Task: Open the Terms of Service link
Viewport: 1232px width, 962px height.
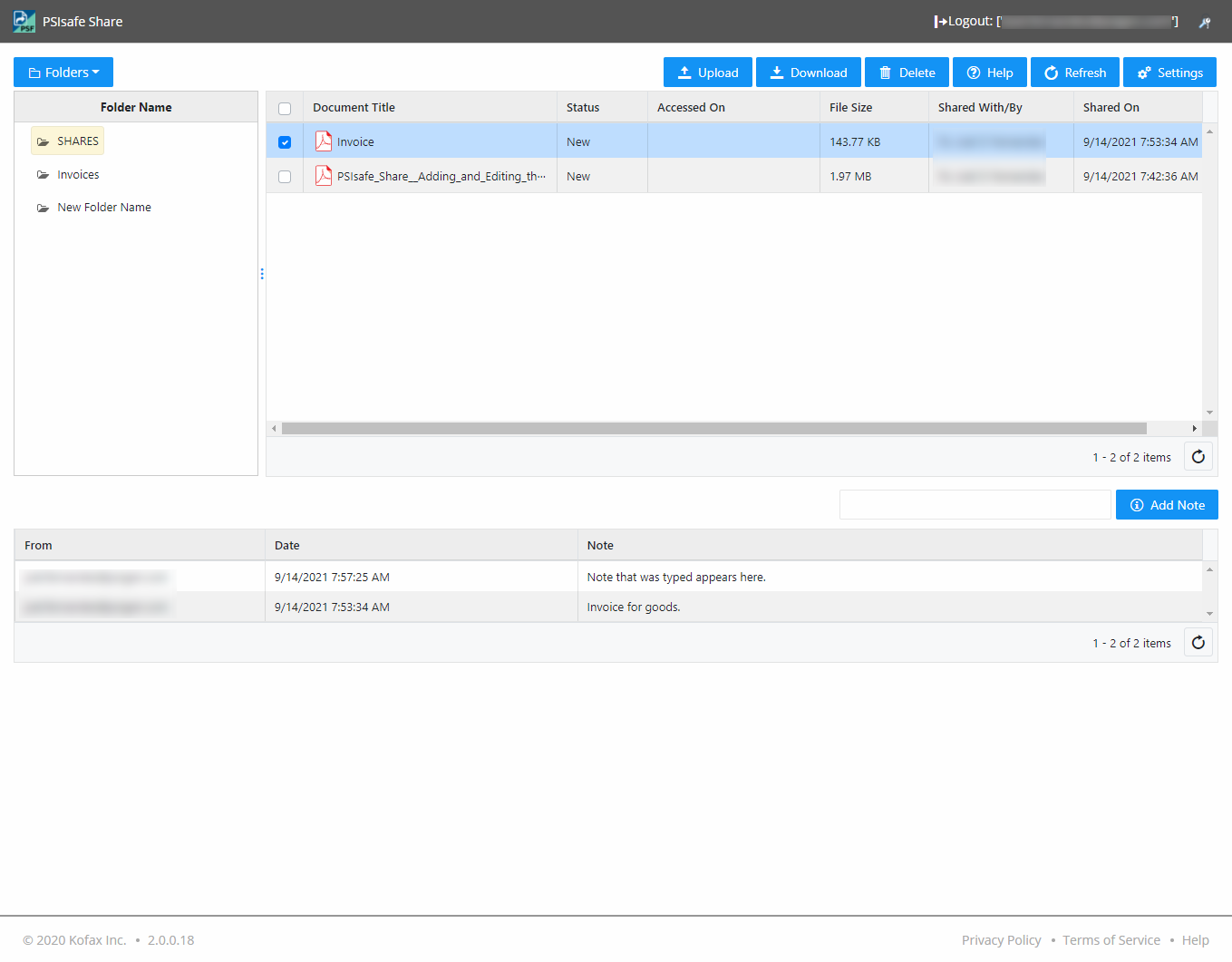Action: [x=1111, y=940]
